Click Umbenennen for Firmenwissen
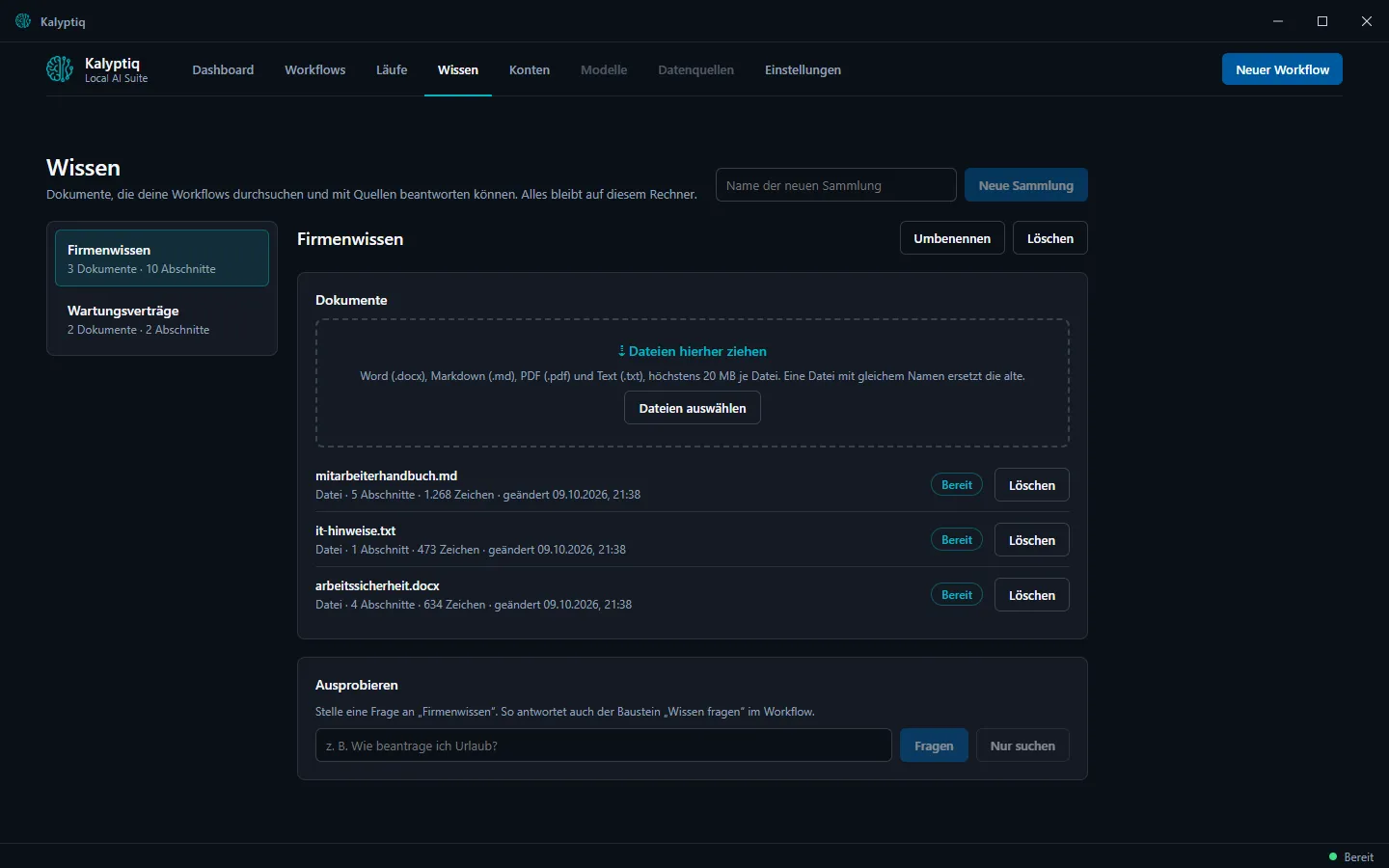 point(952,238)
